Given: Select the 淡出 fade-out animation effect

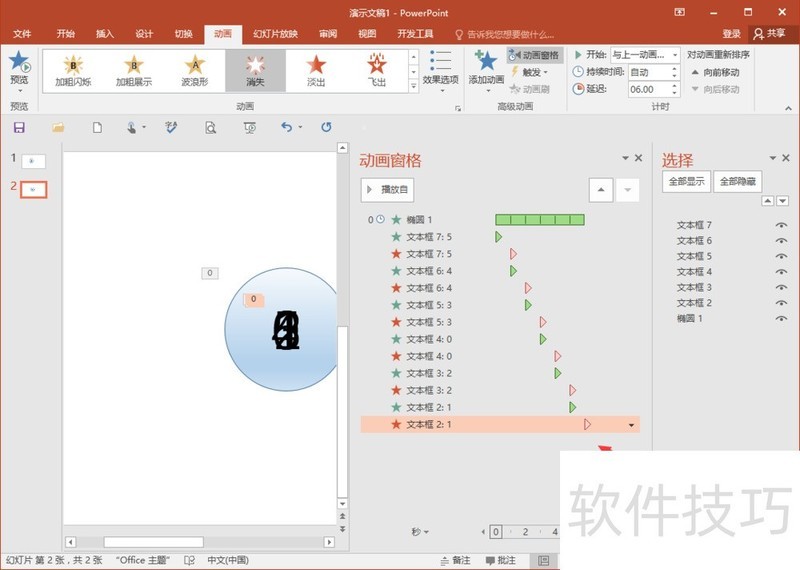Looking at the screenshot, I should (316, 70).
